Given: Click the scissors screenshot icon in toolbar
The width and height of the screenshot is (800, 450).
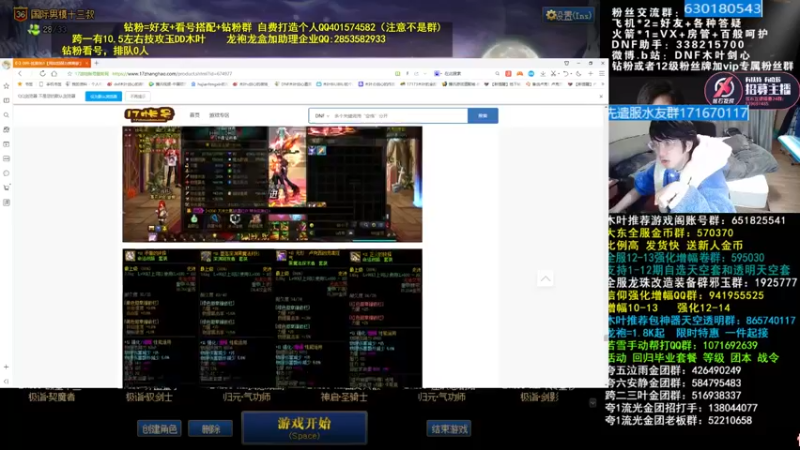Looking at the screenshot, I should pyautogui.click(x=554, y=73).
